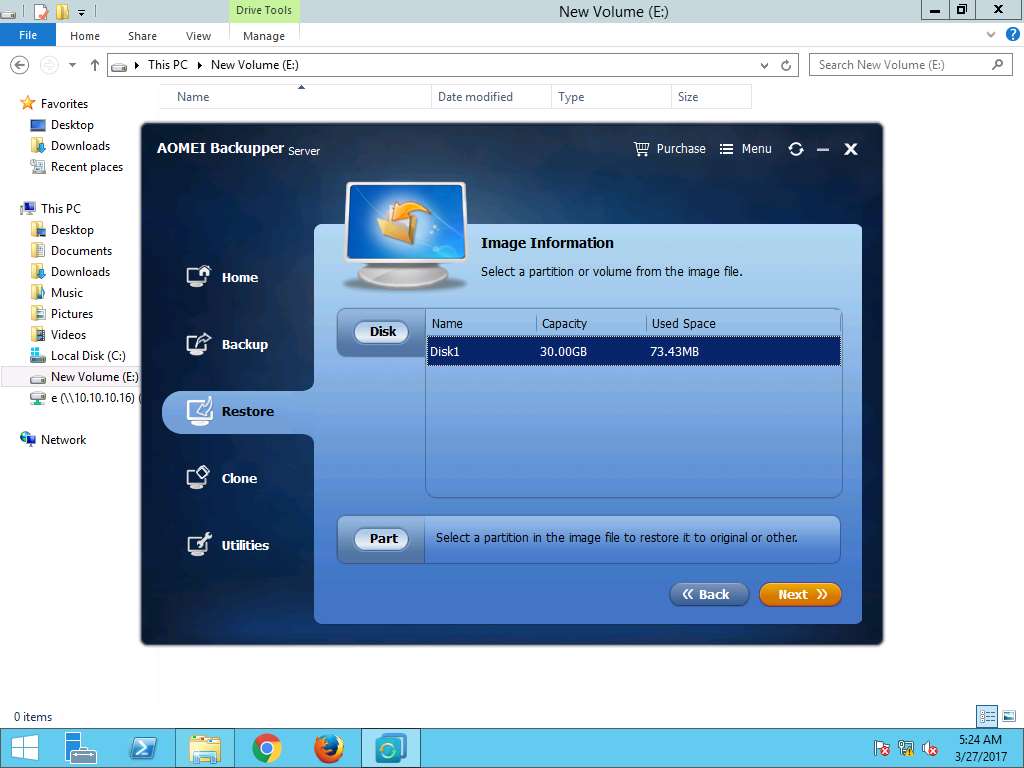Click AOMEI Backupper taskbar icon

pyautogui.click(x=391, y=748)
